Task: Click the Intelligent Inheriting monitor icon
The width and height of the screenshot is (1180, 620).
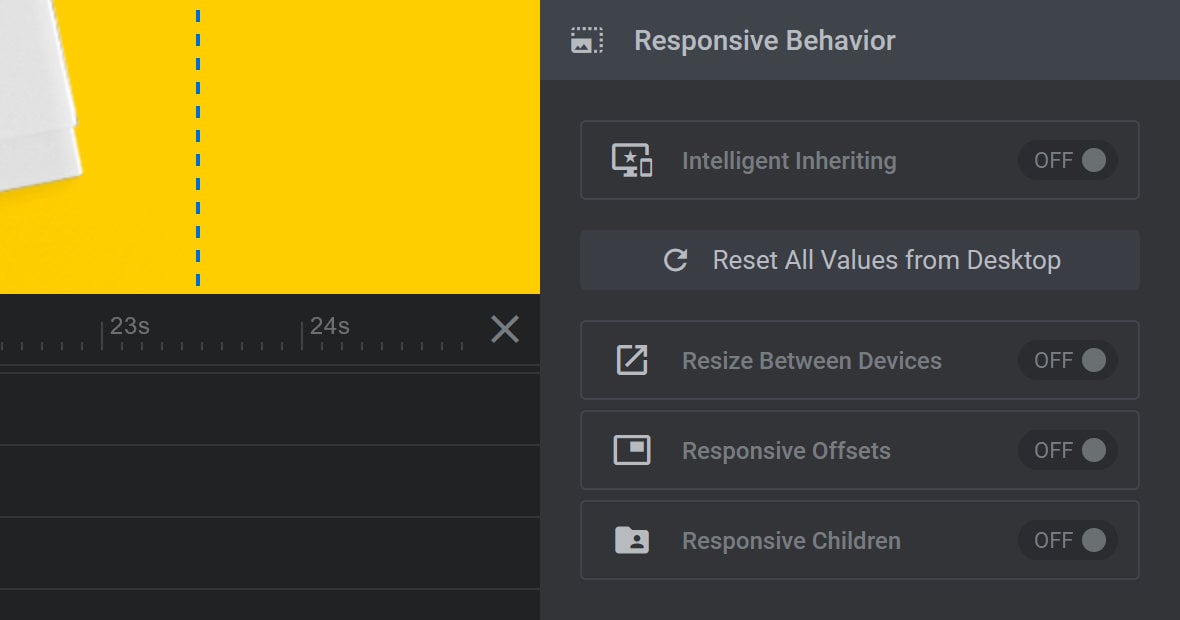Action: 632,160
